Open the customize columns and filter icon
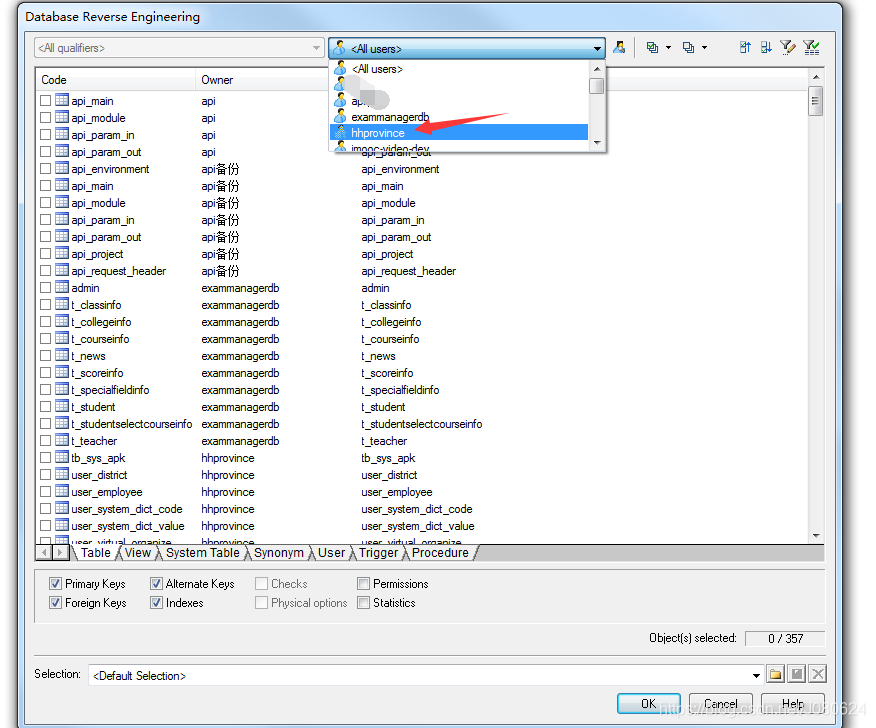 click(788, 47)
